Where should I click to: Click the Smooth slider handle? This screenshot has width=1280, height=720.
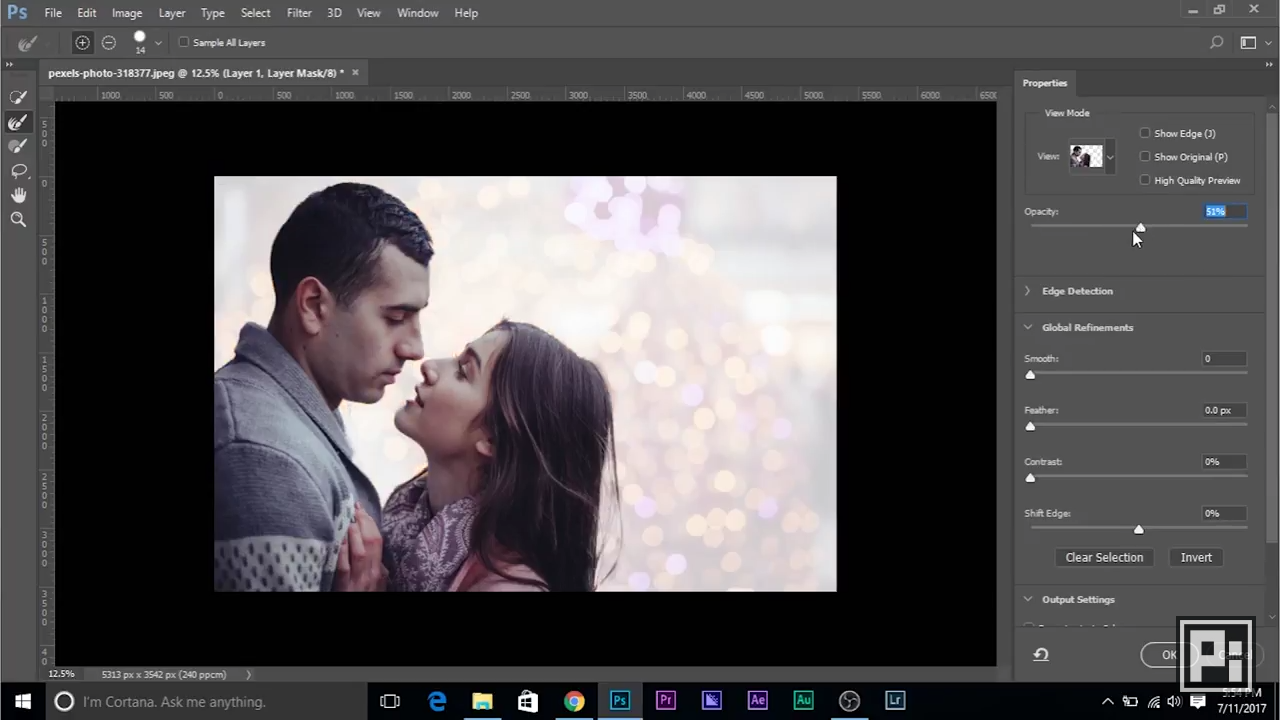(1030, 374)
